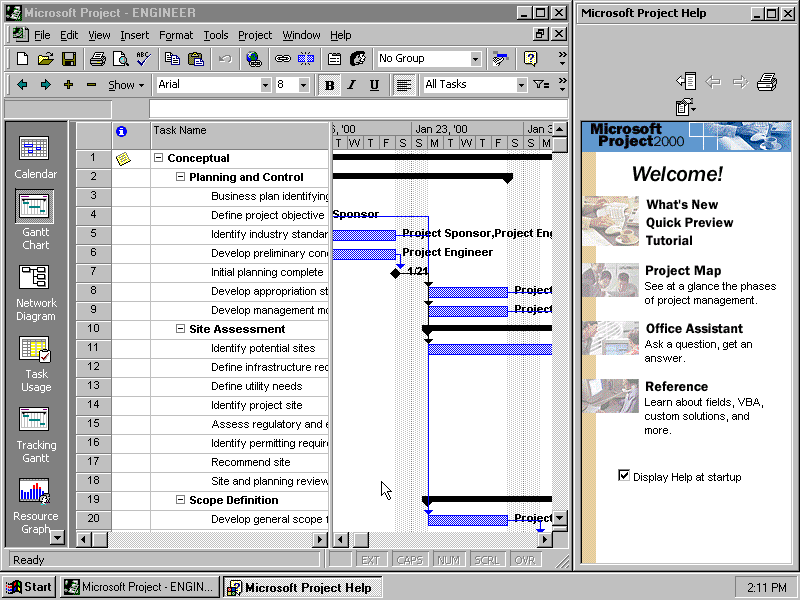Collapse the Conceptual summary task

click(x=158, y=158)
